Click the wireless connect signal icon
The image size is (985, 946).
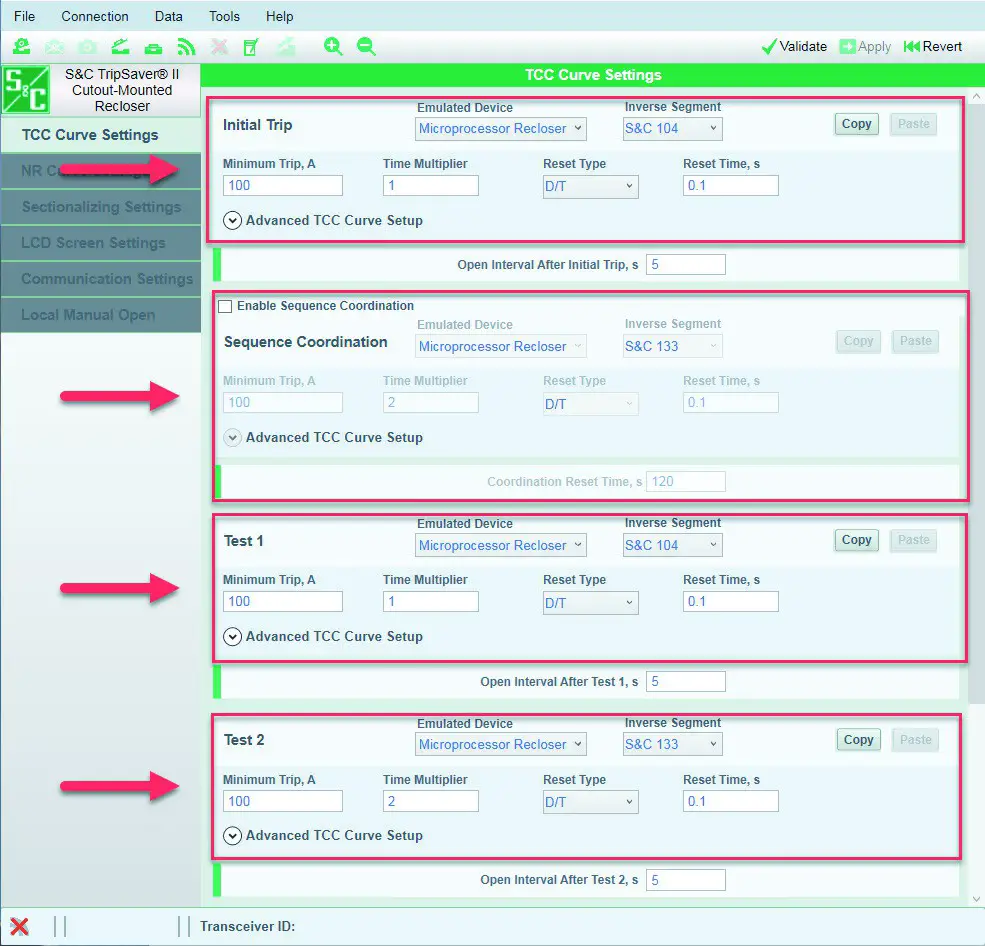186,46
